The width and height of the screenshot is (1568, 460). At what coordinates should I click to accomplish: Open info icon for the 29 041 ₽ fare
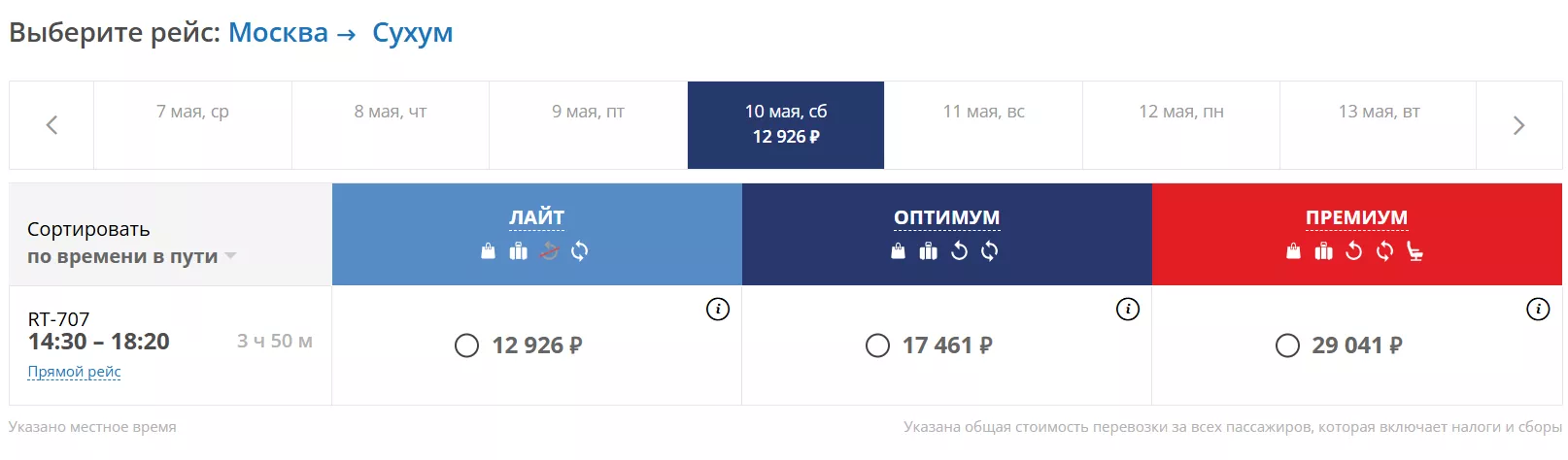[x=1538, y=310]
